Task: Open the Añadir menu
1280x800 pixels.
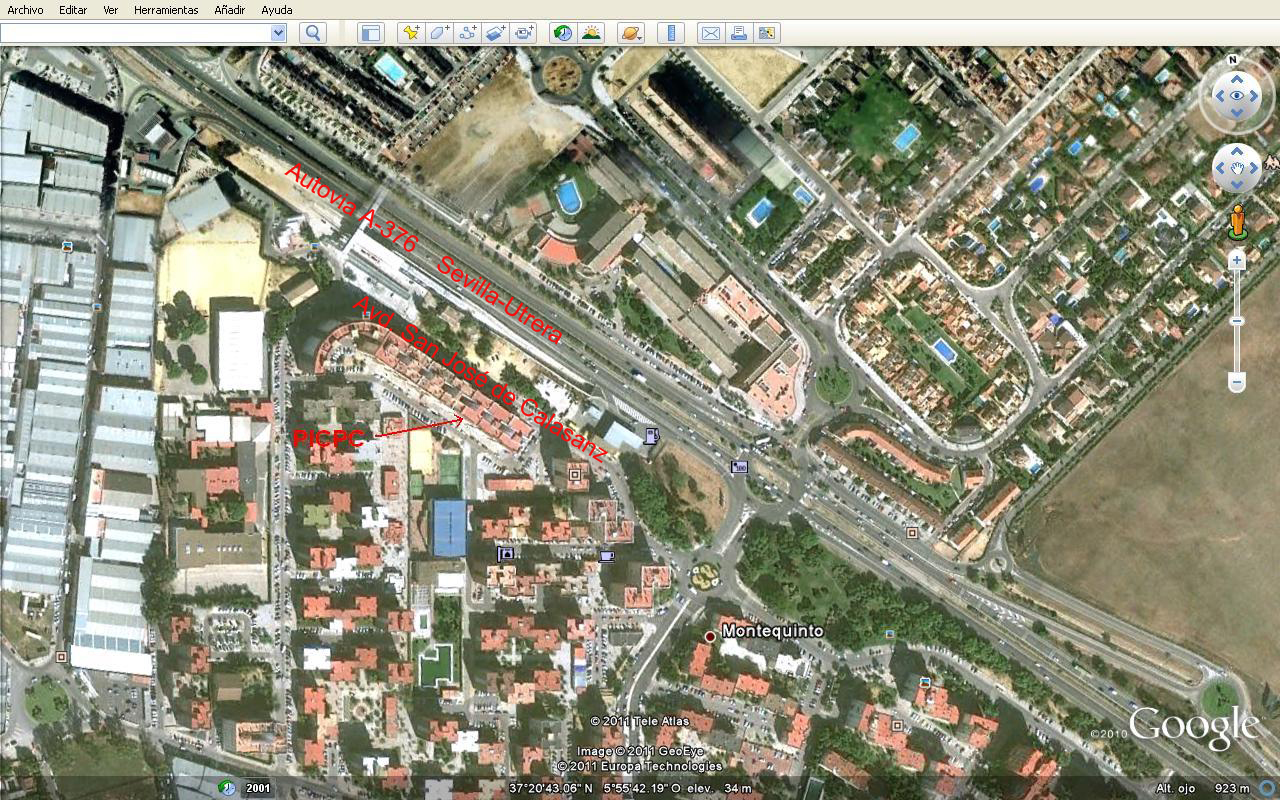Action: [230, 9]
